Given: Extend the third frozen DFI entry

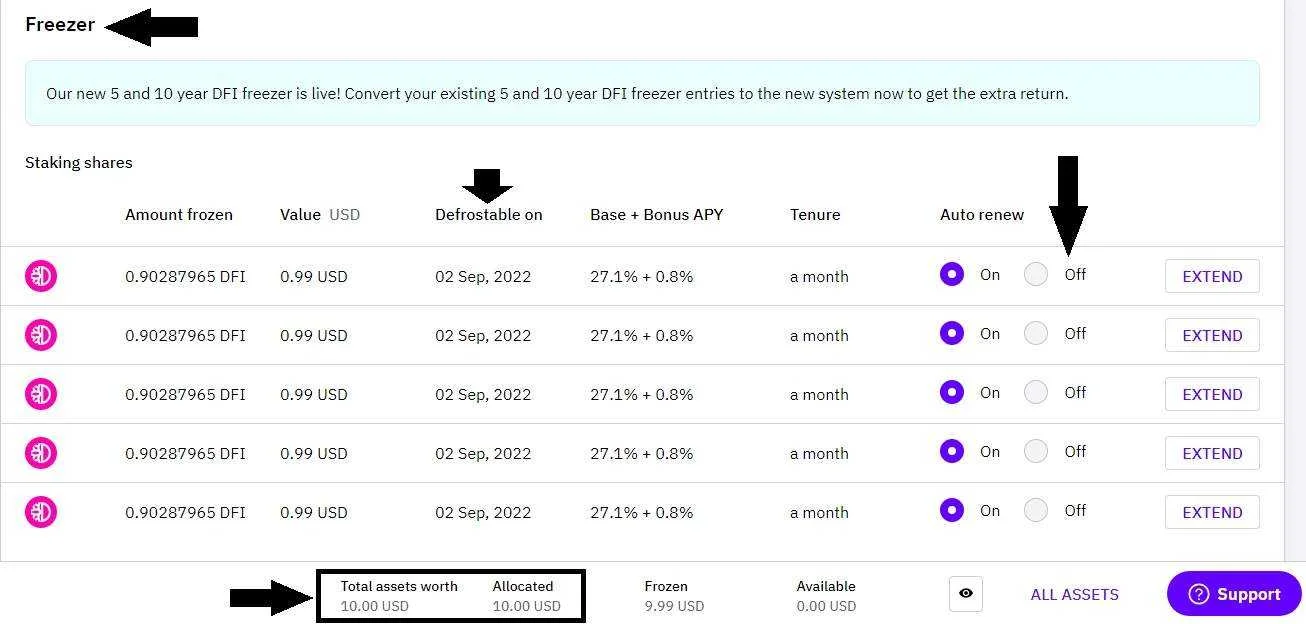Looking at the screenshot, I should 1212,394.
